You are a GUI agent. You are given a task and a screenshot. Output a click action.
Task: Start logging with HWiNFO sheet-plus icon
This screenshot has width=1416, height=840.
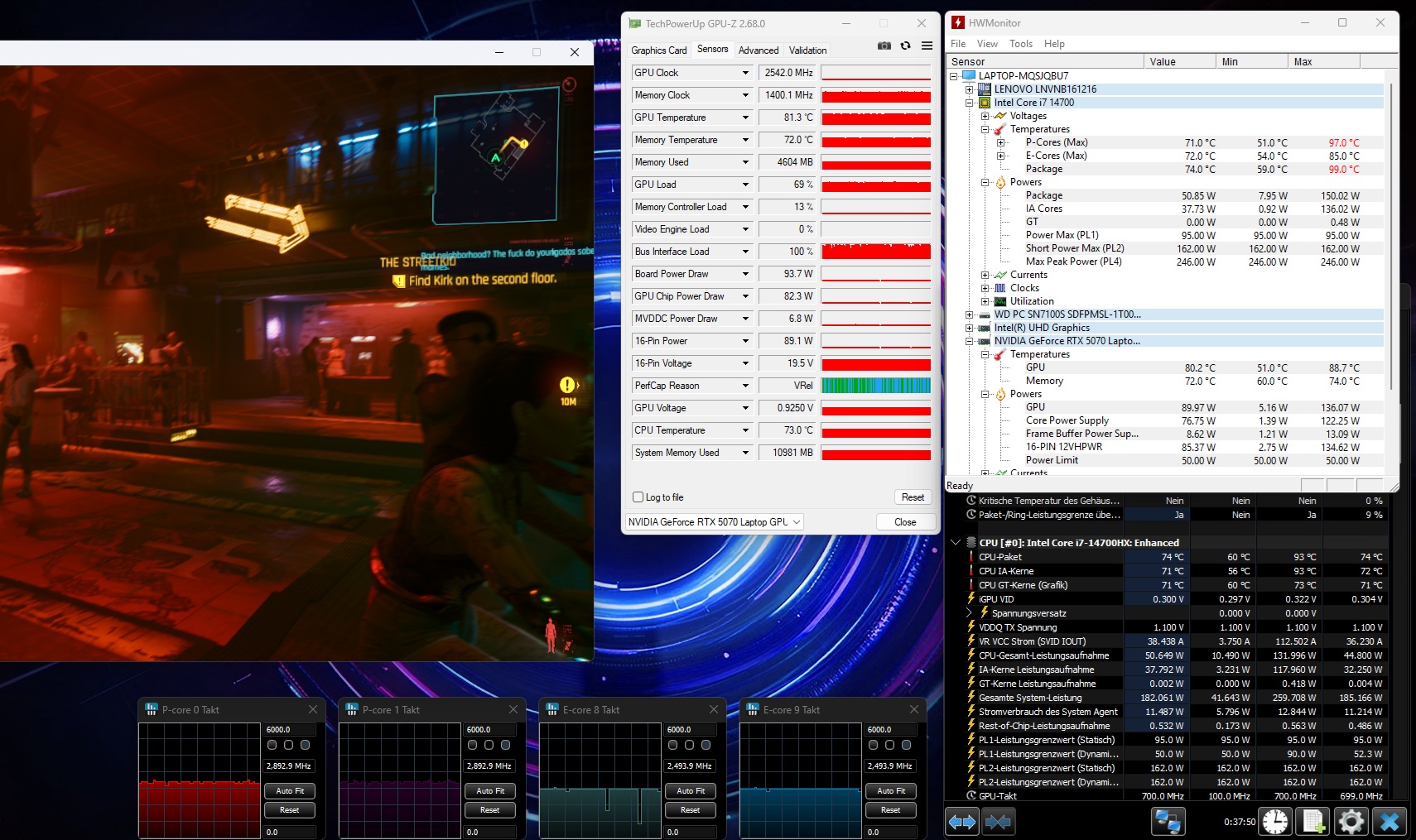1313,822
